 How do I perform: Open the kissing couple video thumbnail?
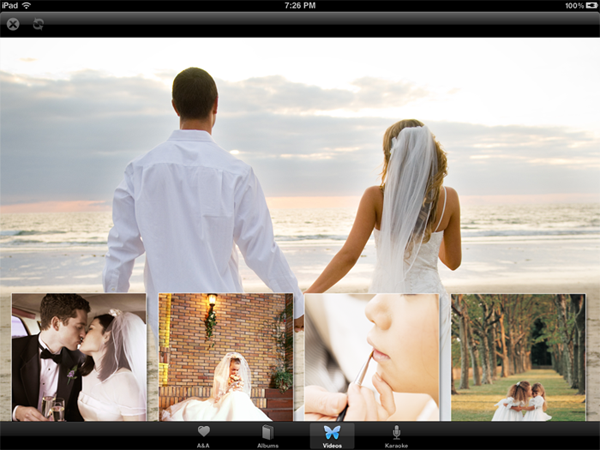[79, 357]
